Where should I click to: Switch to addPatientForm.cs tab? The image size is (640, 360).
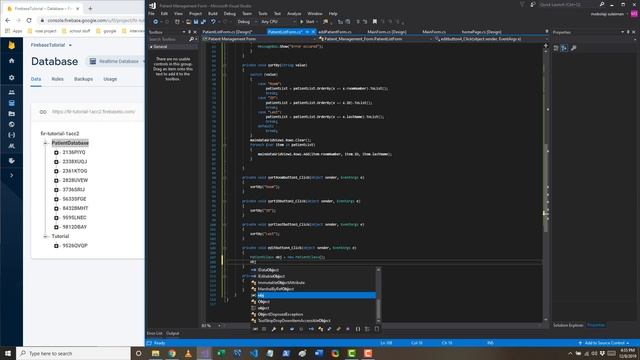click(335, 32)
